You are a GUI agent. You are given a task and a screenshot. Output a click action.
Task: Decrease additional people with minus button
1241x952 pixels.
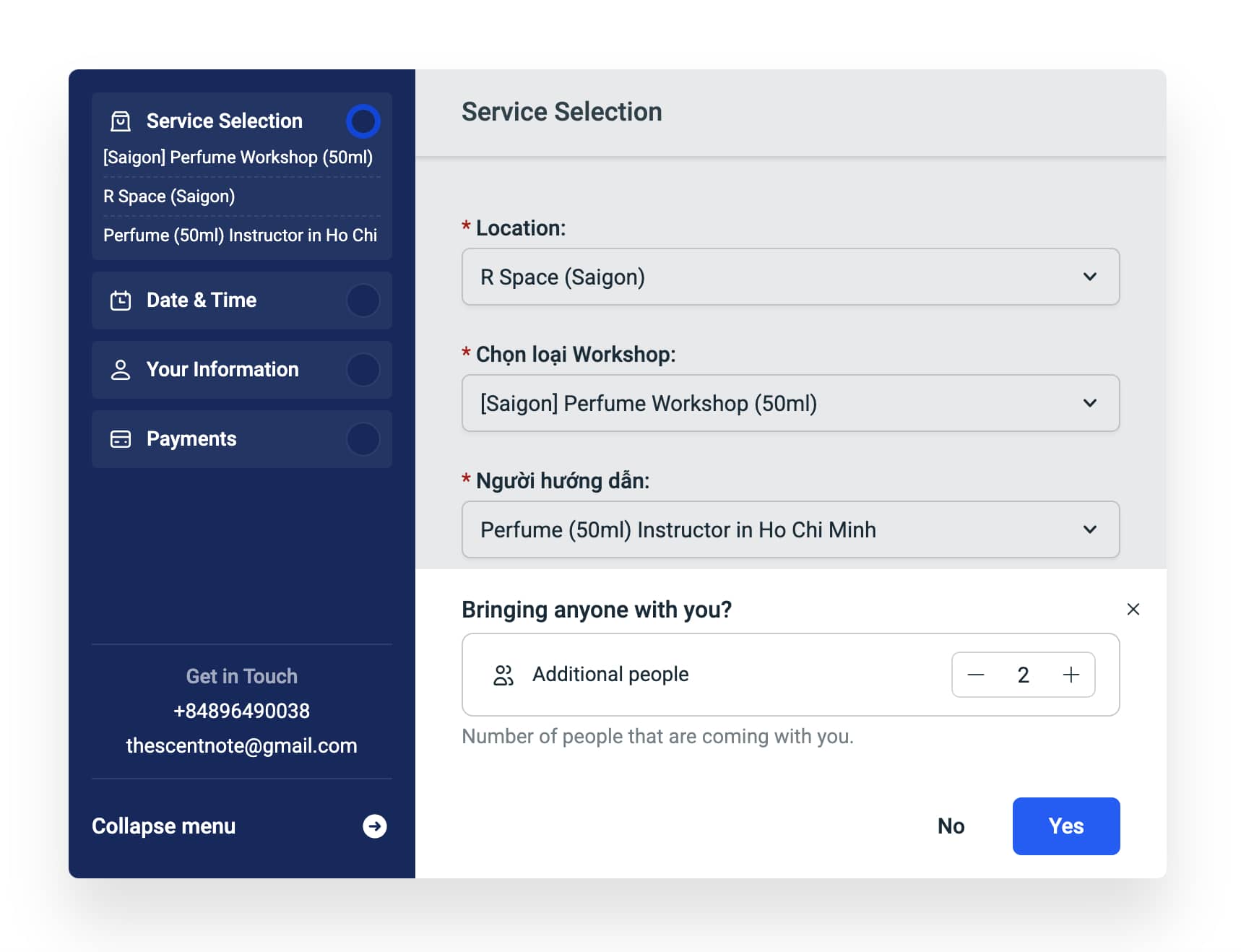click(976, 675)
